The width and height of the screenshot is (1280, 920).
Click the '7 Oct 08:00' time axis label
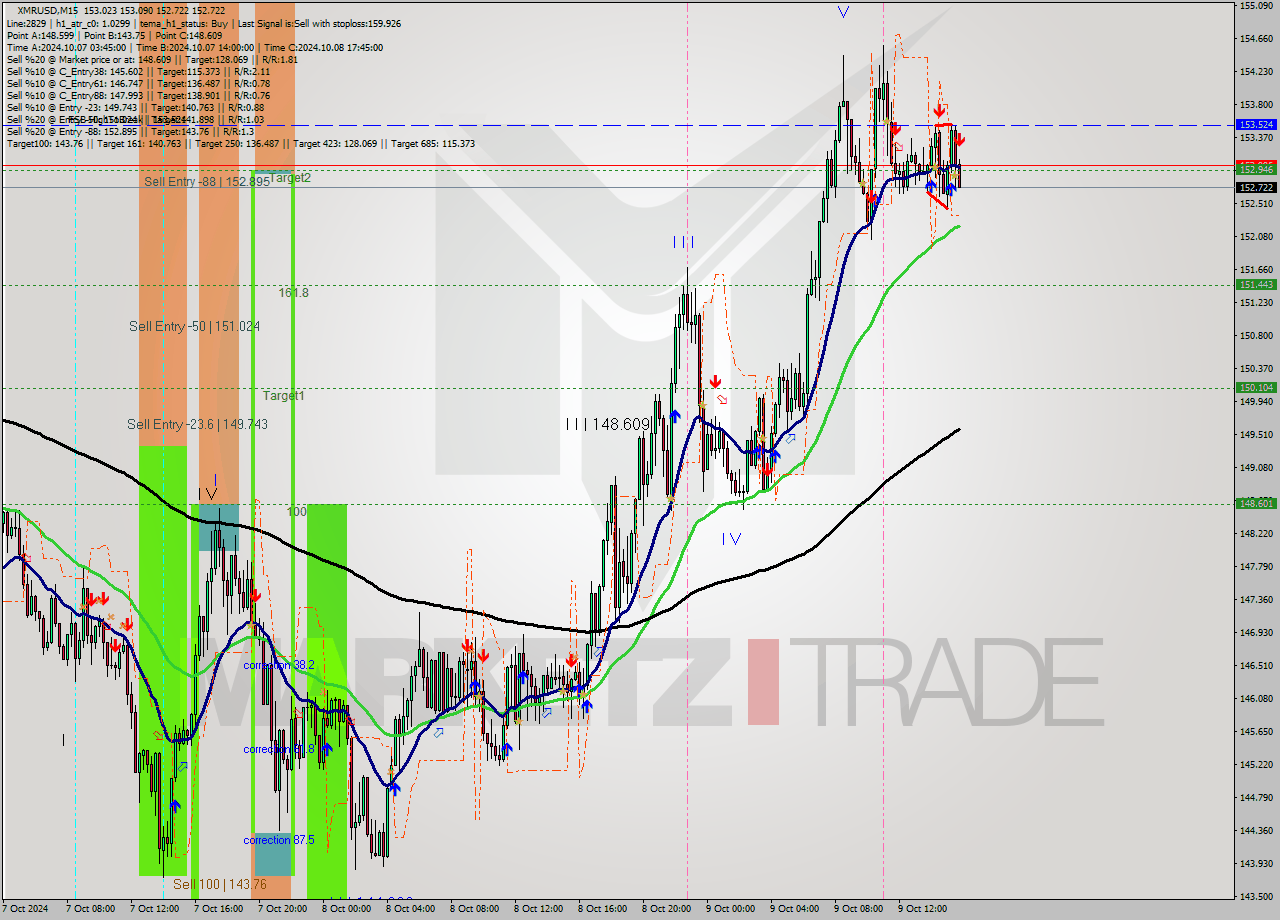tap(91, 910)
